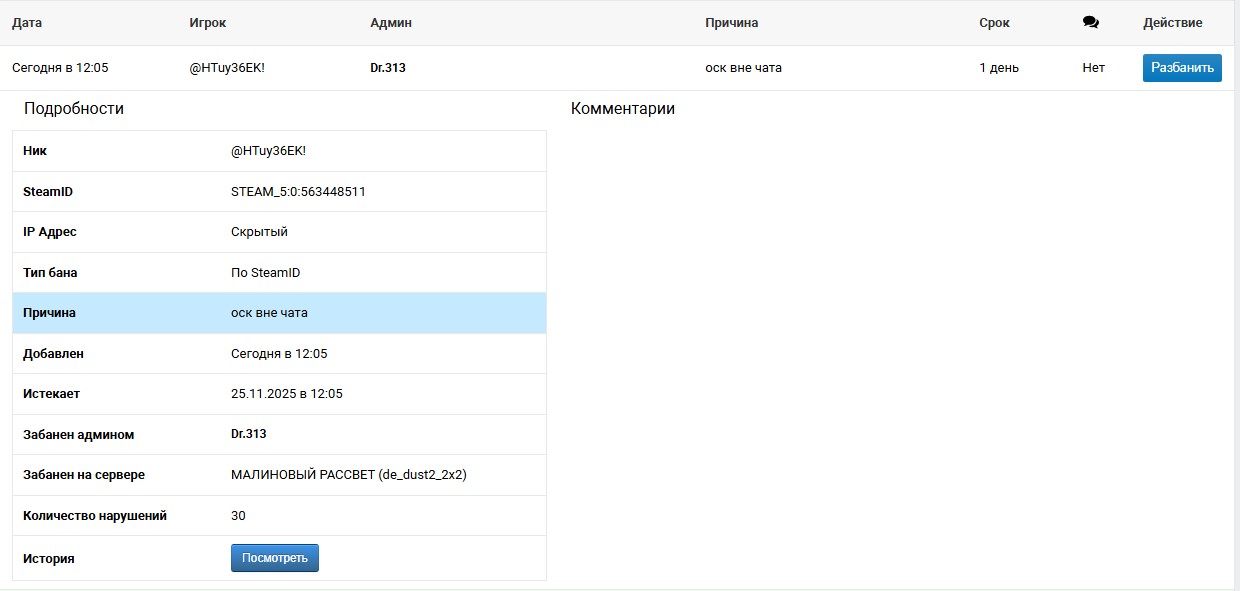Click the highlighted Причина details row
This screenshot has width=1240, height=591.
(x=279, y=313)
